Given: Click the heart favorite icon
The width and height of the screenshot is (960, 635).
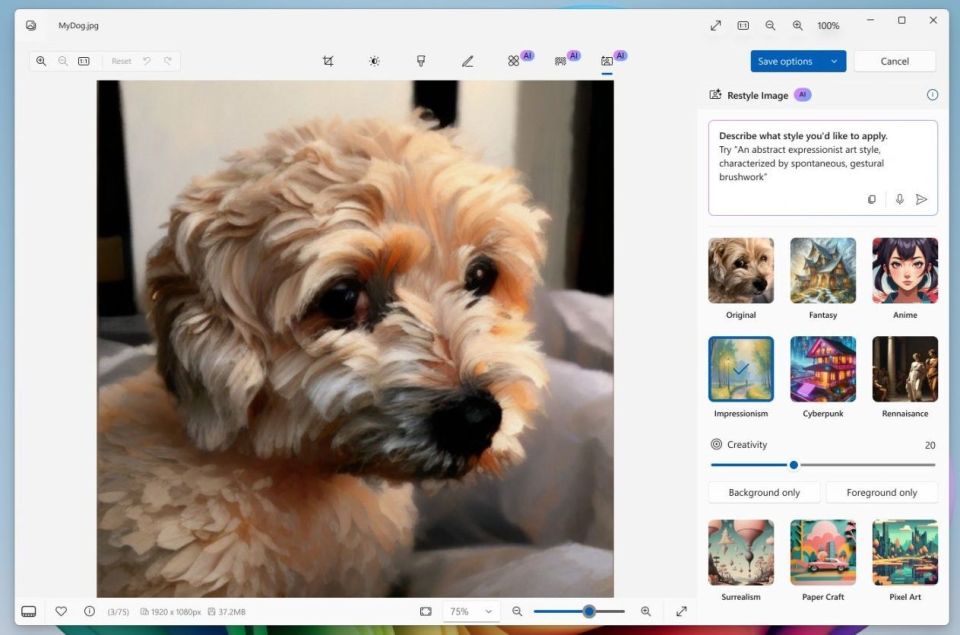Looking at the screenshot, I should point(61,611).
